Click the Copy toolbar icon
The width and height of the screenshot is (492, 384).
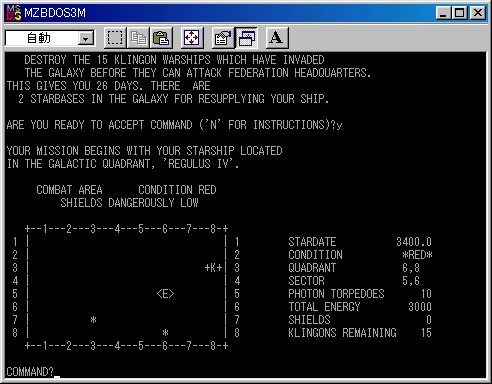[138, 38]
